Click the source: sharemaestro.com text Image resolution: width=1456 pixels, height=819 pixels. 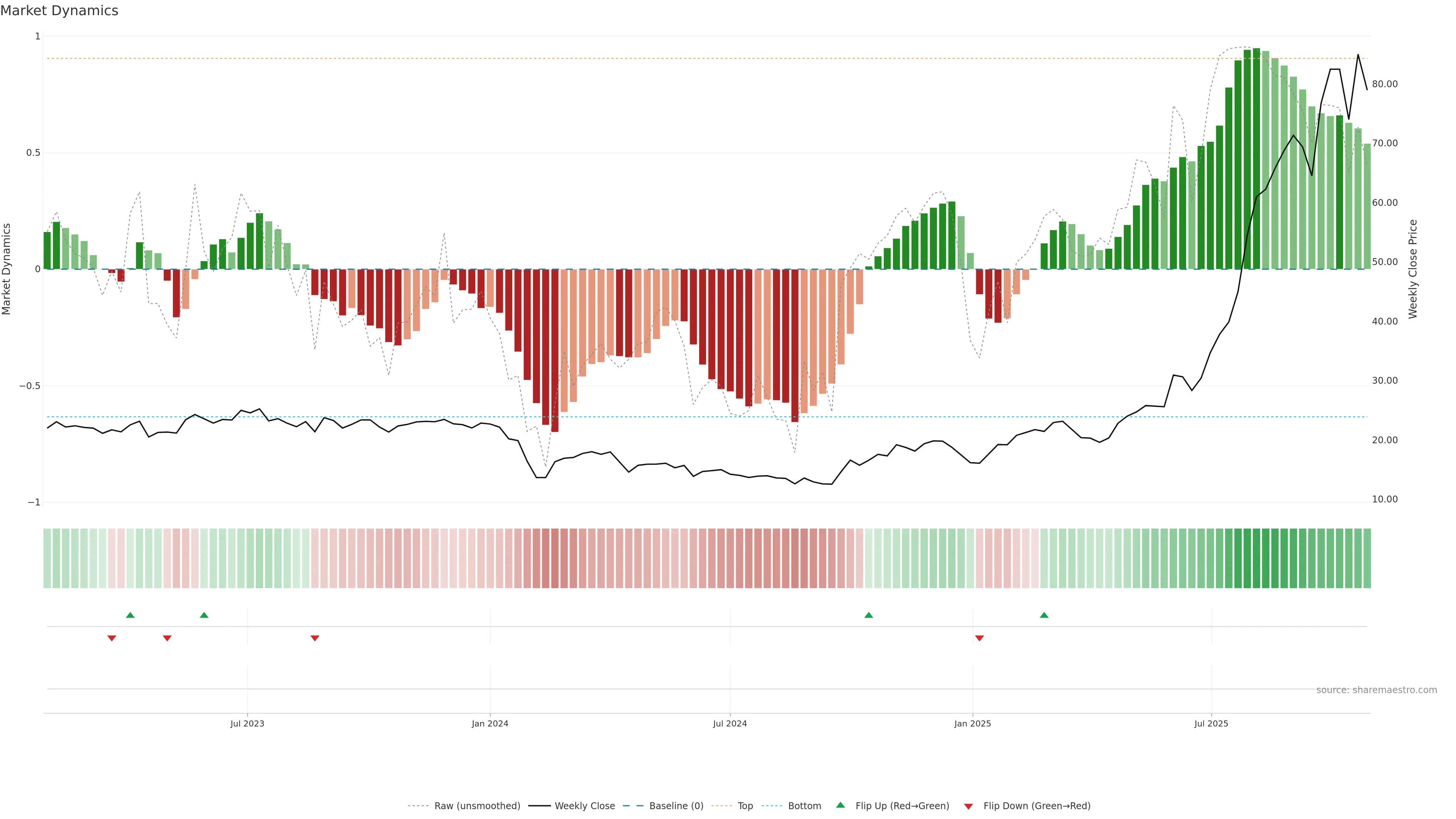click(1376, 690)
